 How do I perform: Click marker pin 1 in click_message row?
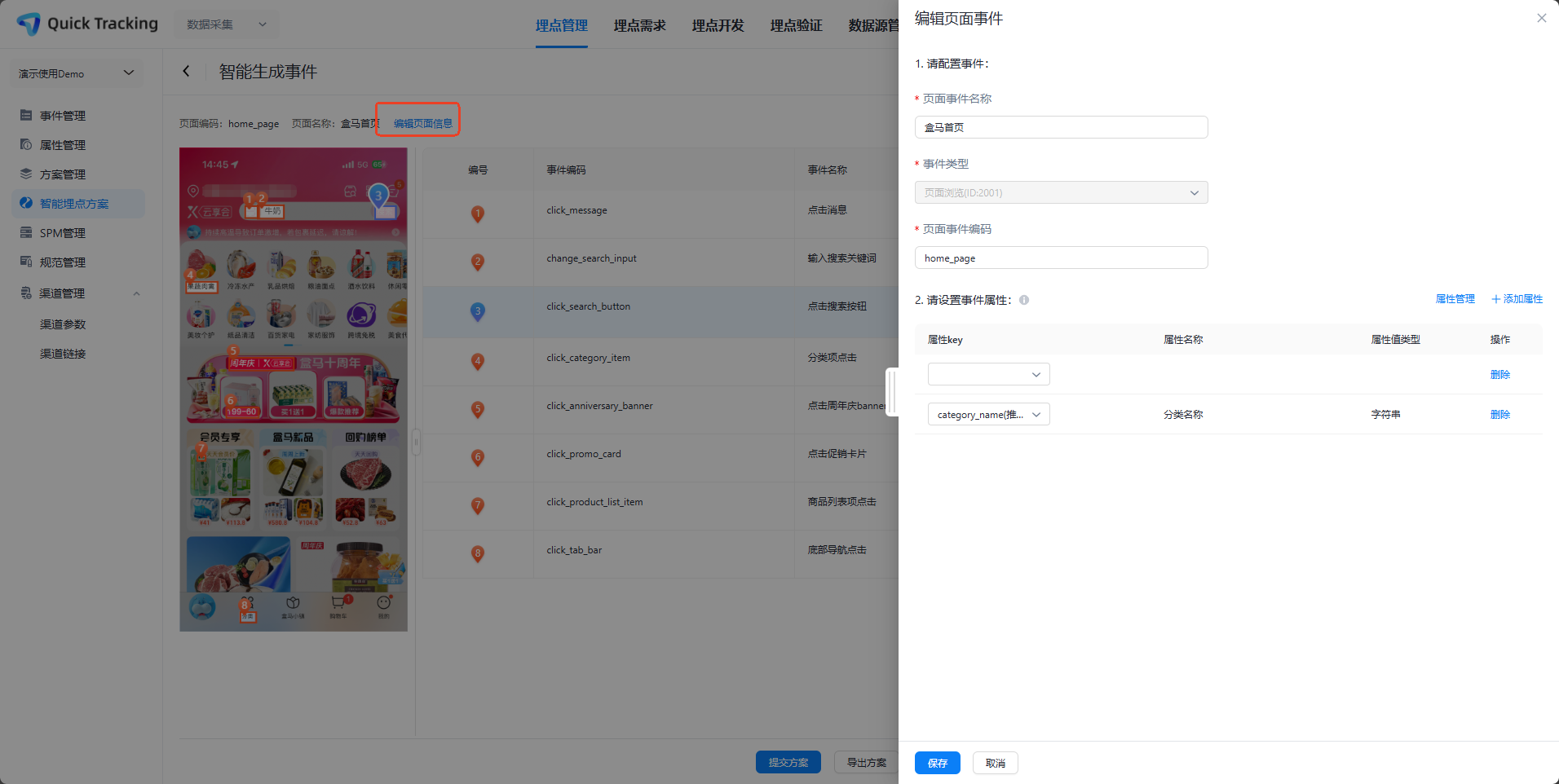(x=478, y=214)
